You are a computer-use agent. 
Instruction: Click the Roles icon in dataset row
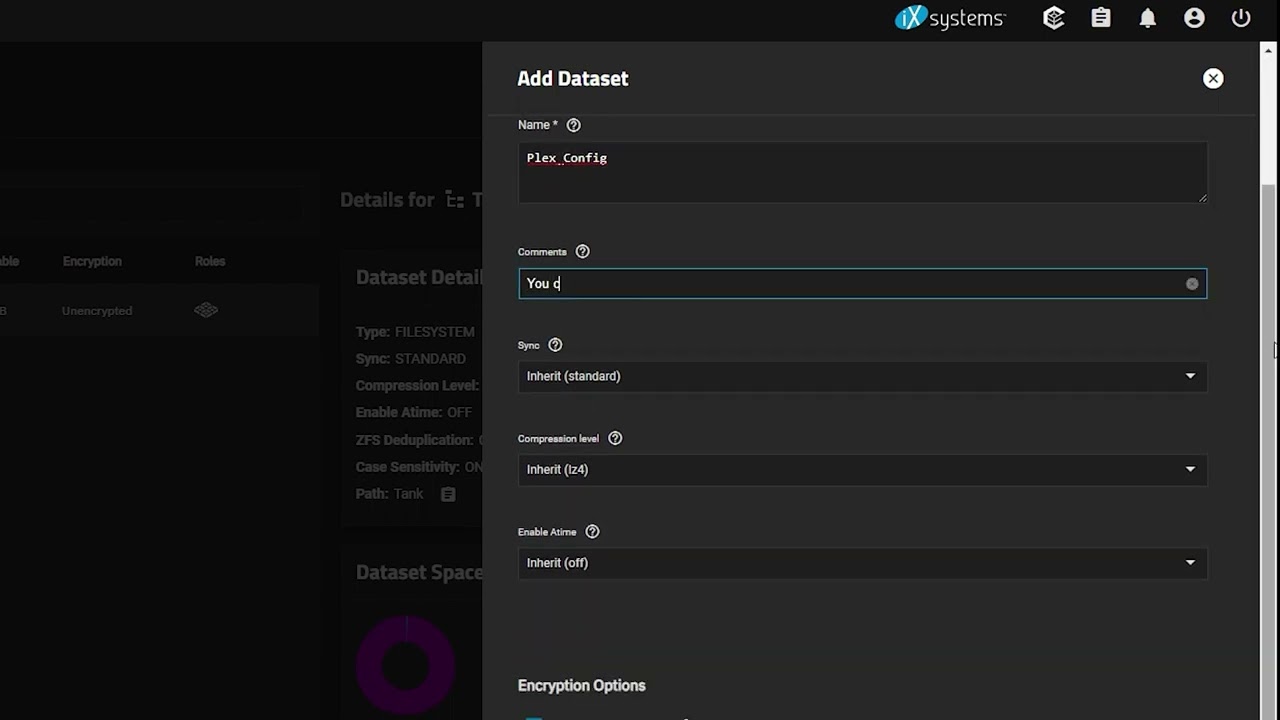point(206,310)
